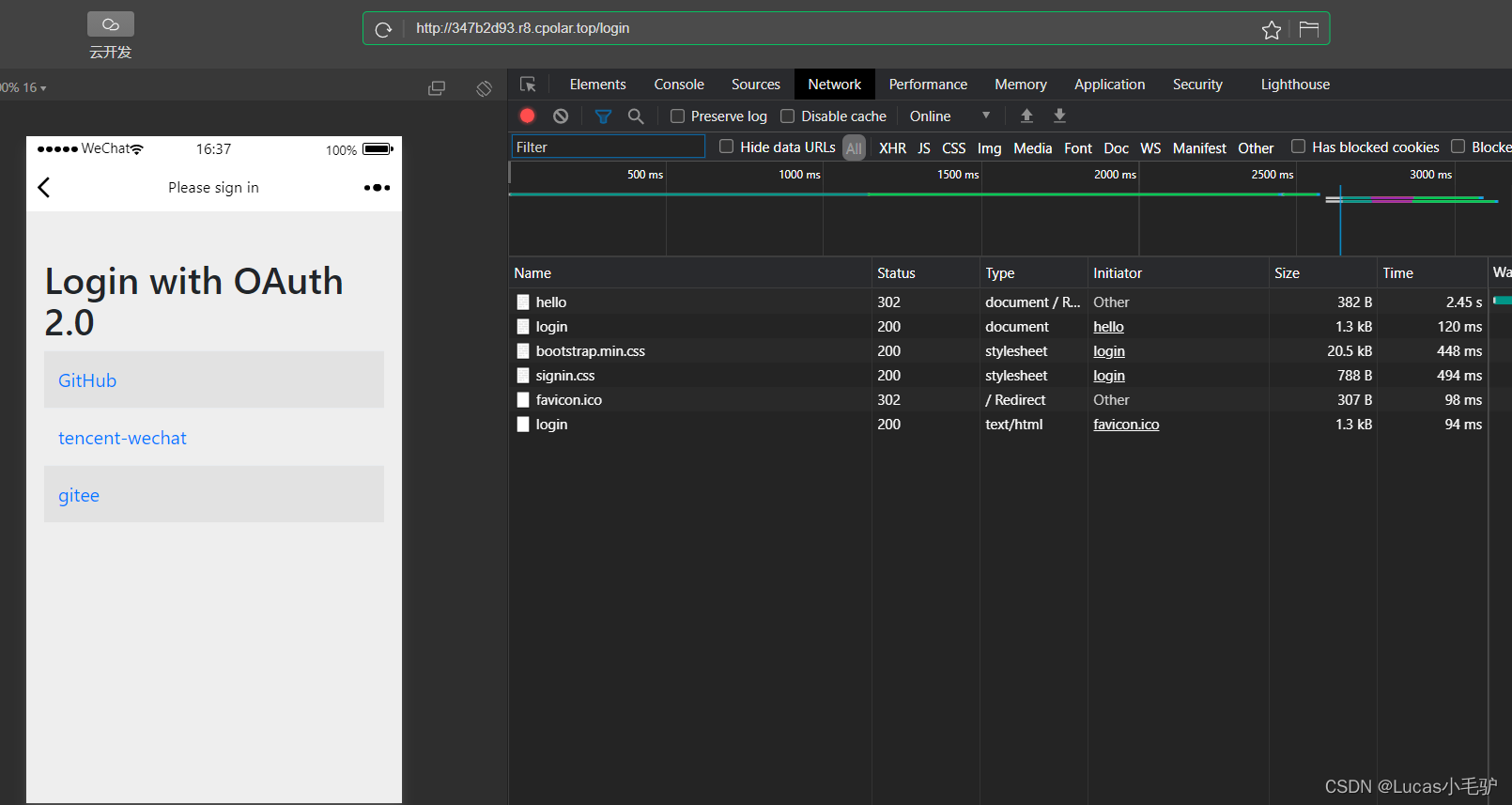Filter requests by Other type
Viewport: 1512px width, 805px height.
tap(1256, 148)
